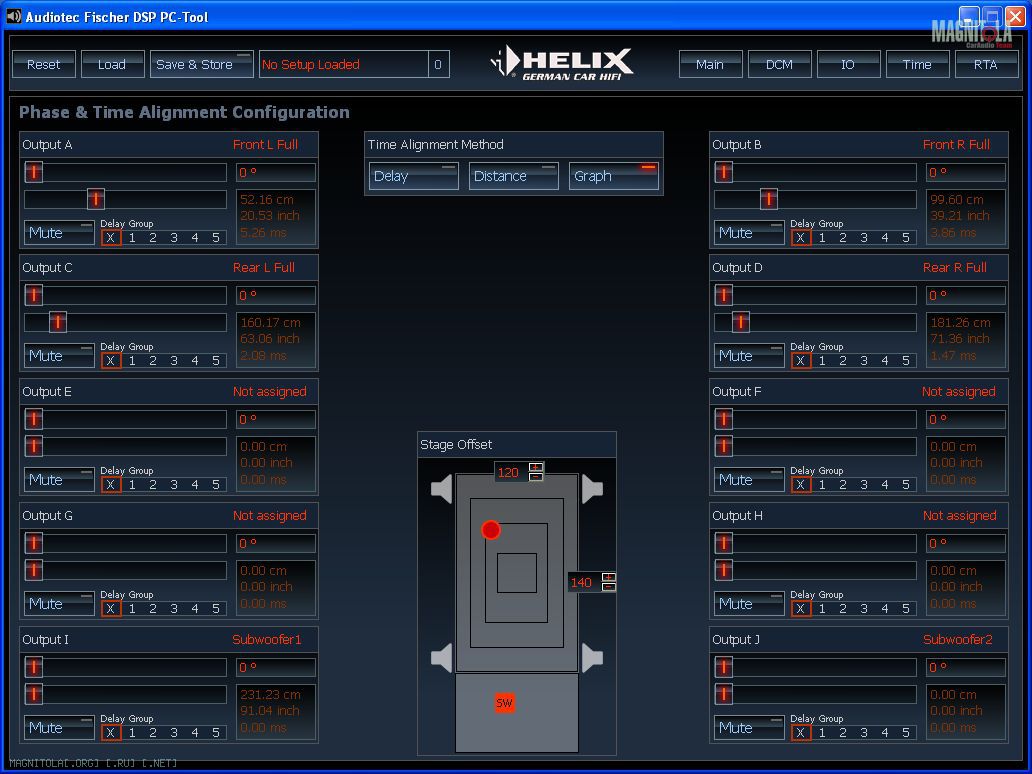This screenshot has height=774, width=1032.
Task: Mute Output A
Action: coord(59,232)
